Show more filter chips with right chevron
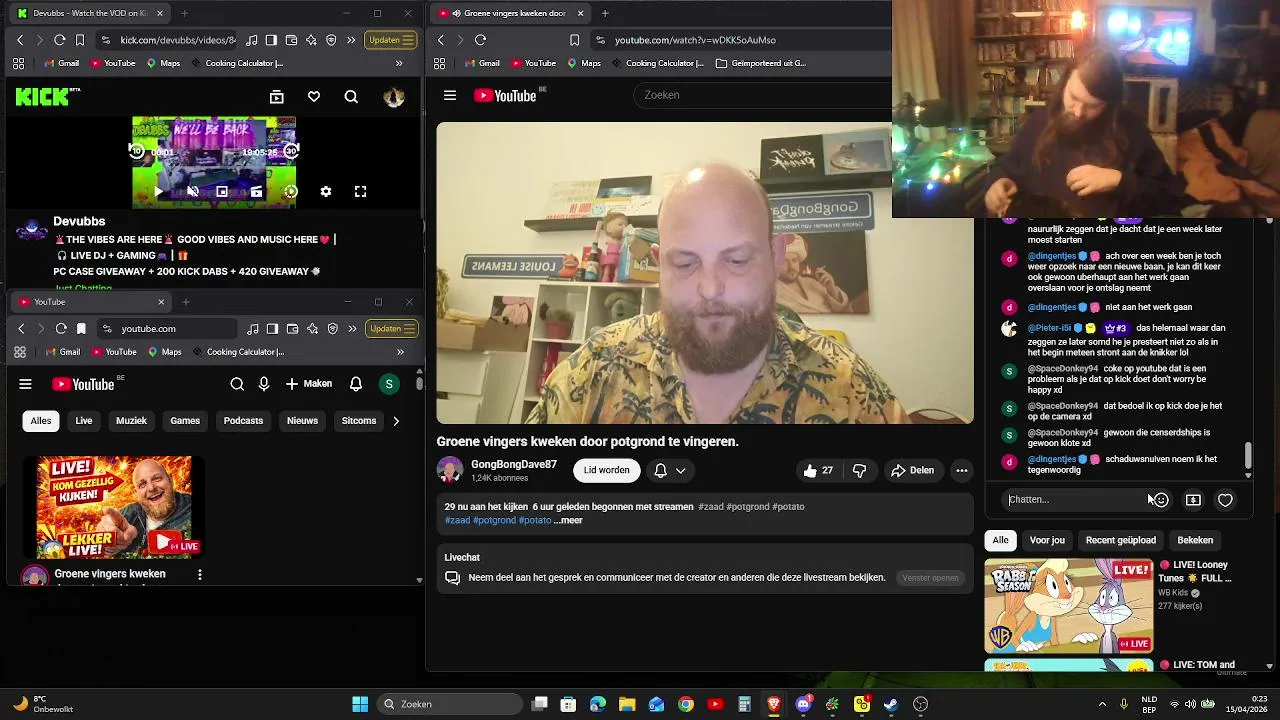The width and height of the screenshot is (1280, 720). (396, 421)
